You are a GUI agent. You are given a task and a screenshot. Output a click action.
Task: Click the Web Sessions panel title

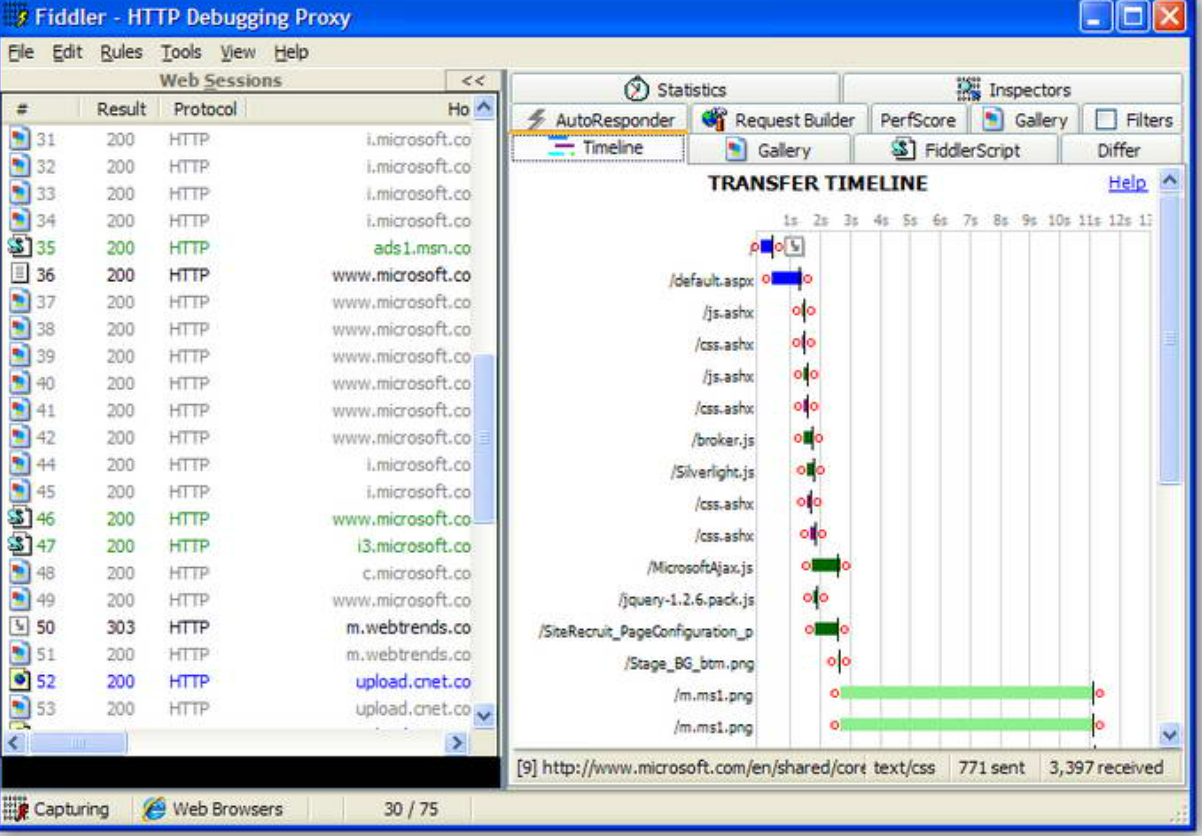(x=220, y=81)
